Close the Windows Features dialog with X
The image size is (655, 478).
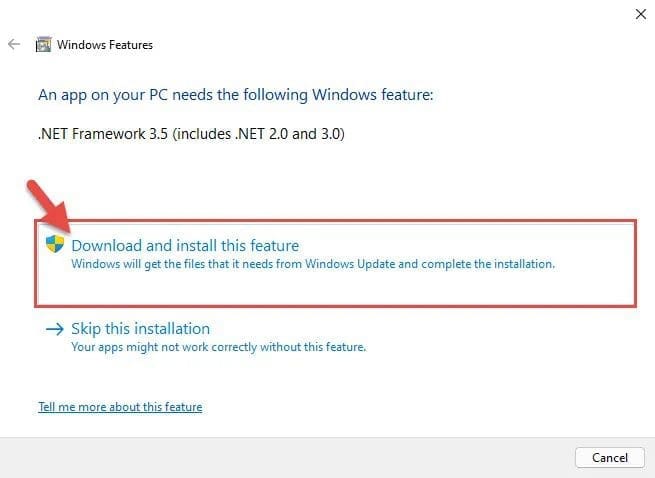point(640,14)
